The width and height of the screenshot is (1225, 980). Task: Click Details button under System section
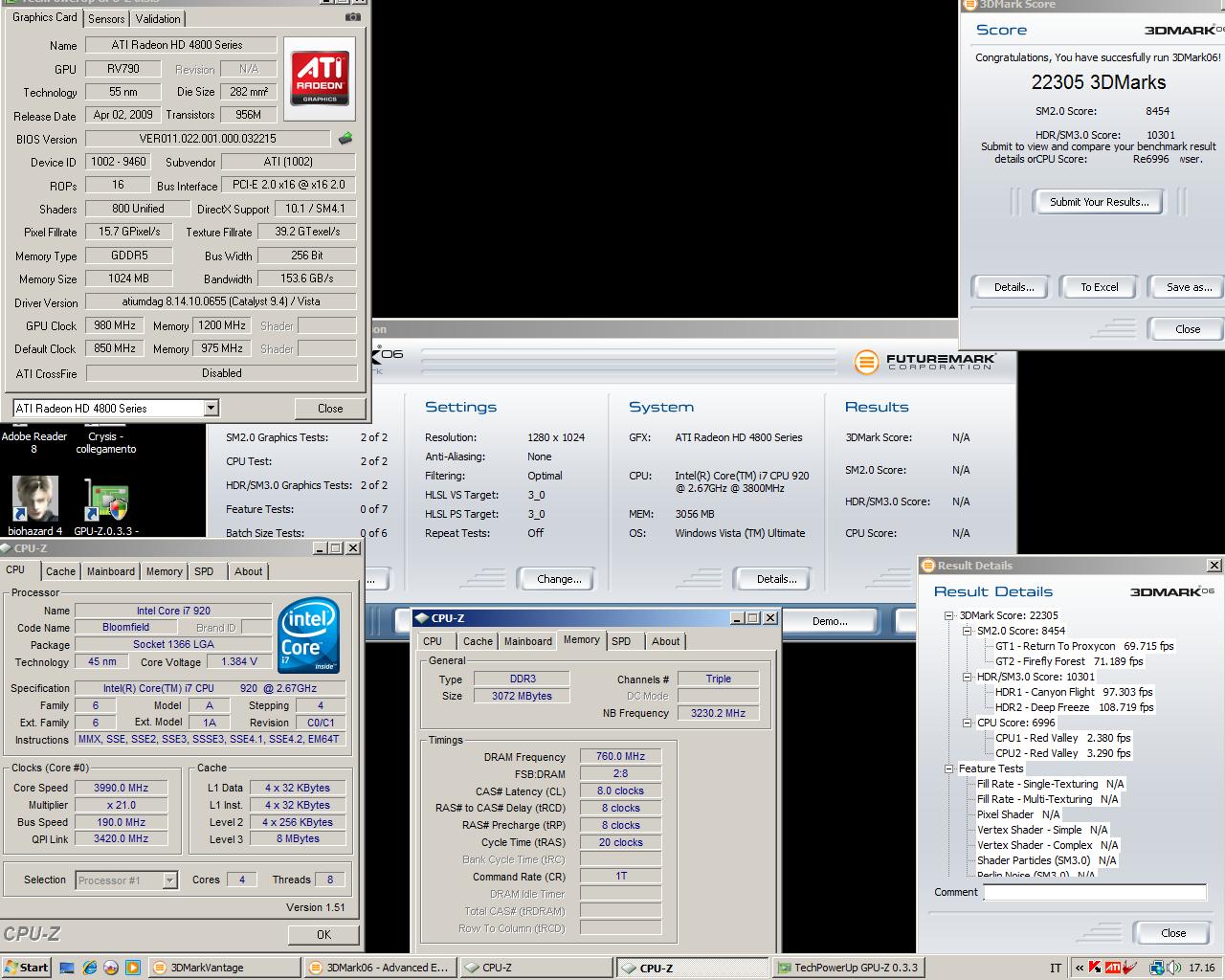pos(776,579)
